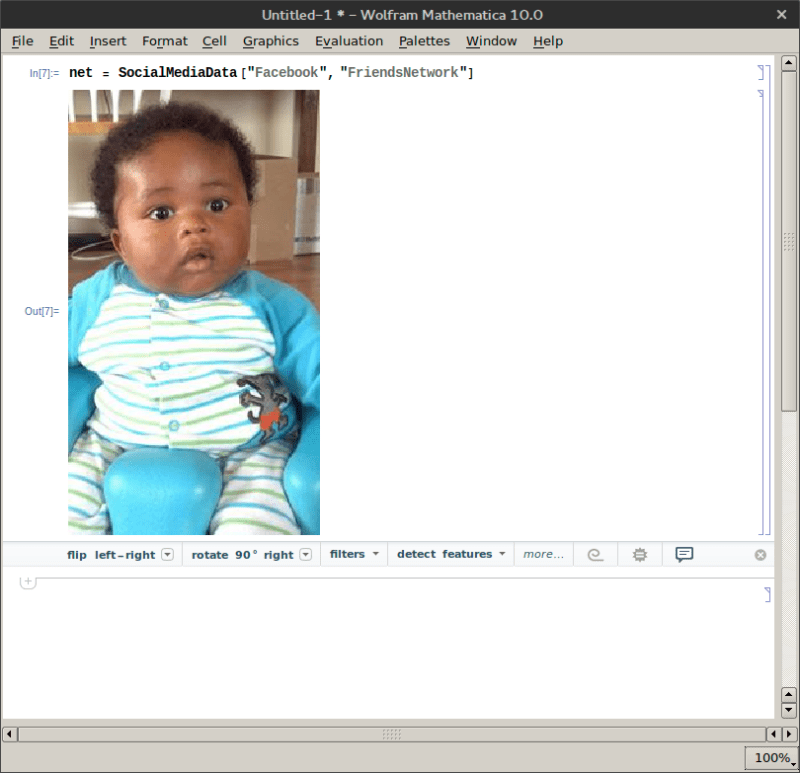Select the baby photo output image
The image size is (800, 773).
194,312
